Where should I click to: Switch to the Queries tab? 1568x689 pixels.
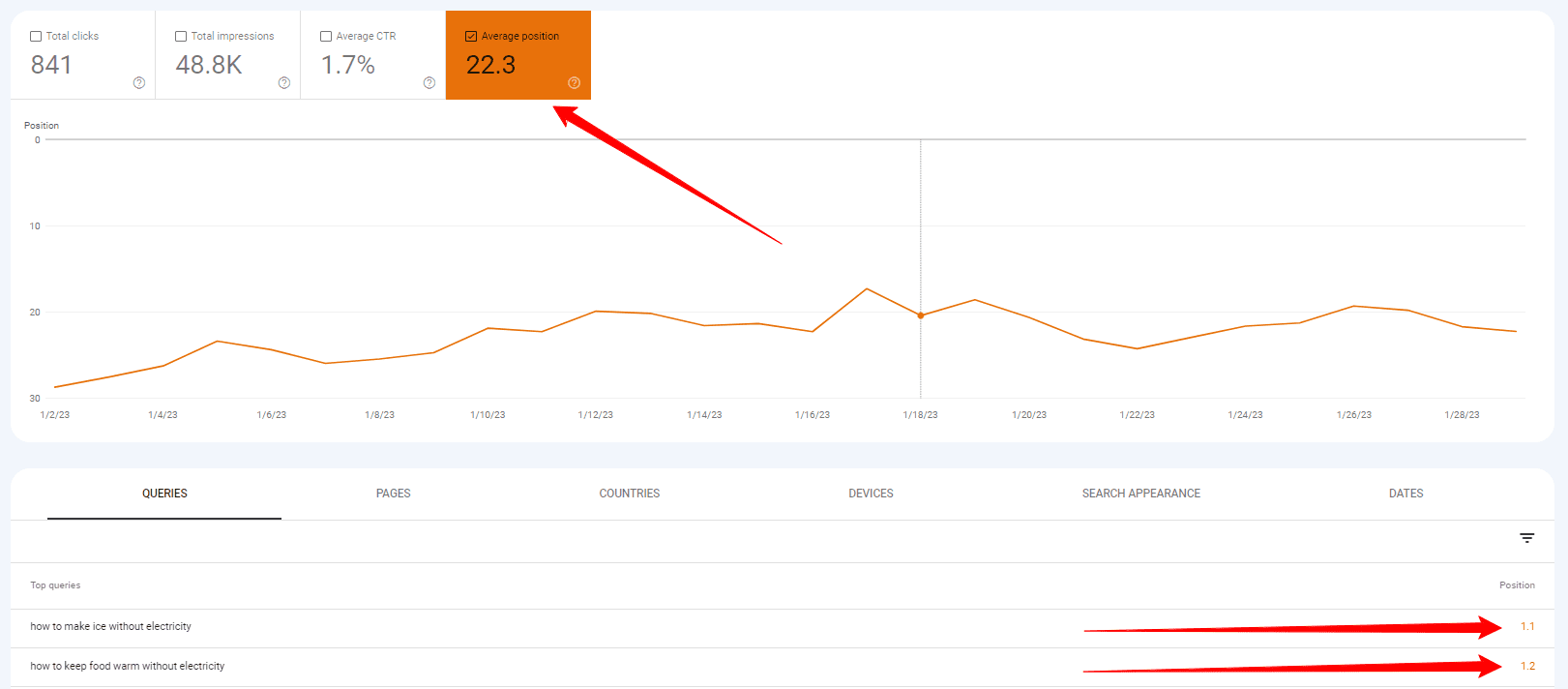point(164,494)
